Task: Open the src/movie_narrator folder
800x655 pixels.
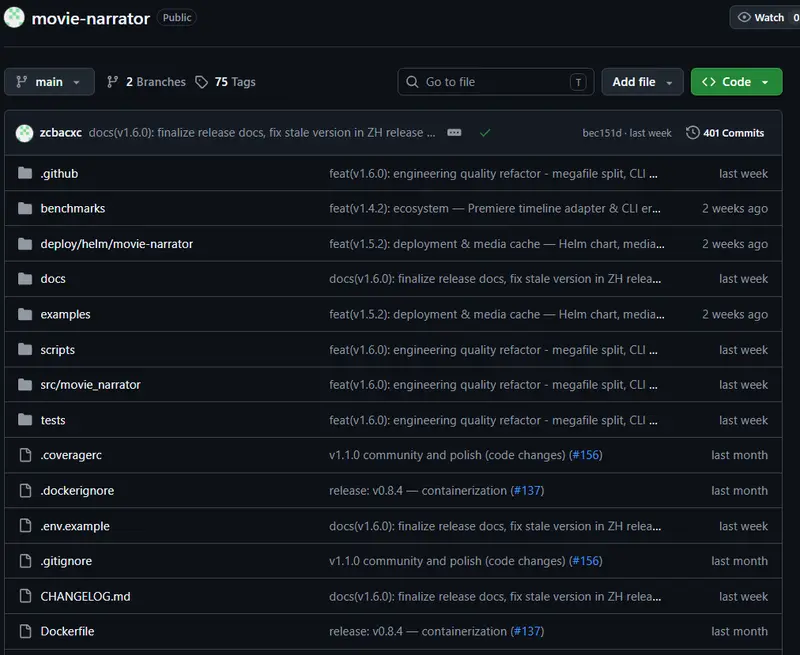Action: point(90,385)
